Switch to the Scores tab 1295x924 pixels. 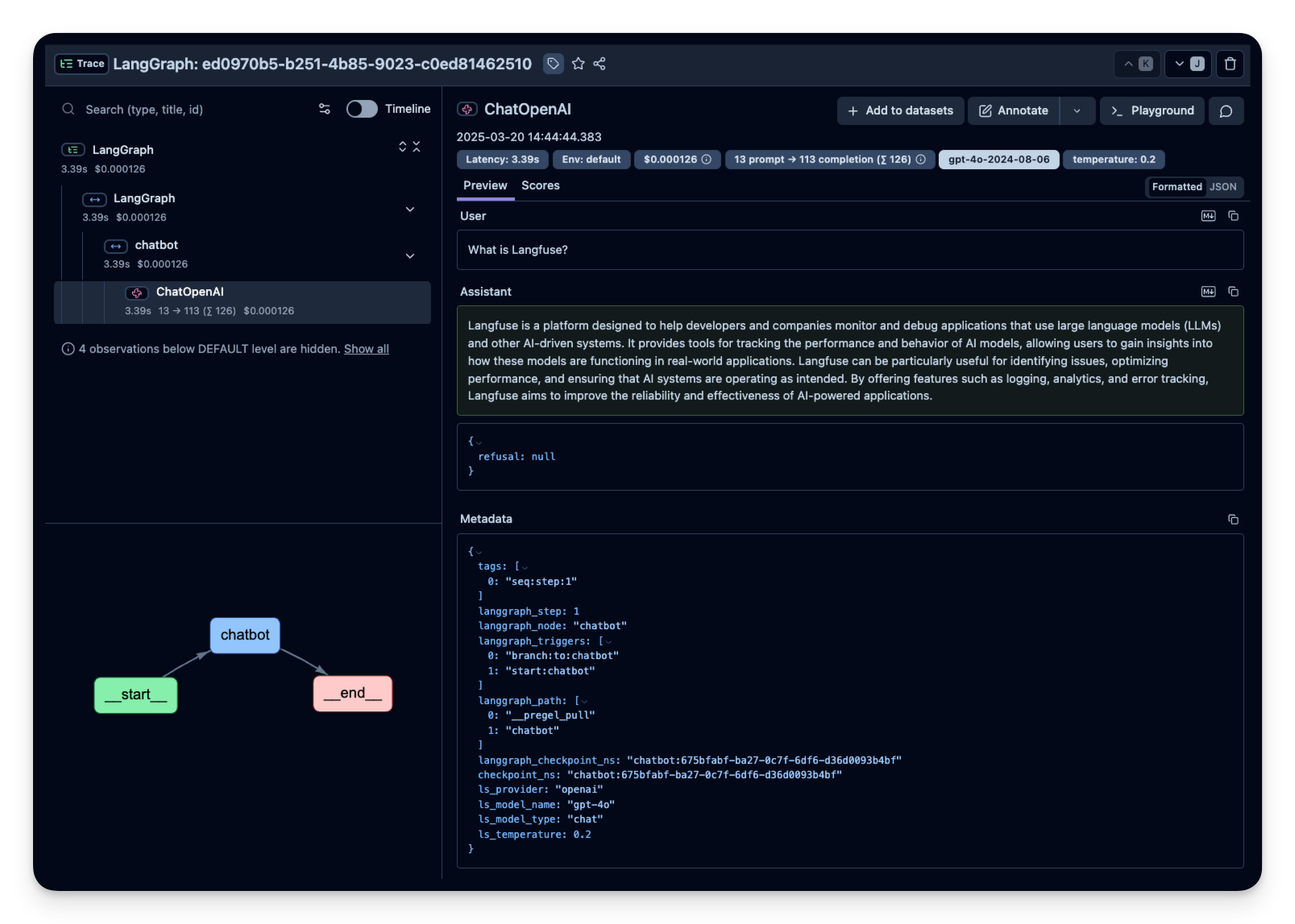tap(541, 185)
